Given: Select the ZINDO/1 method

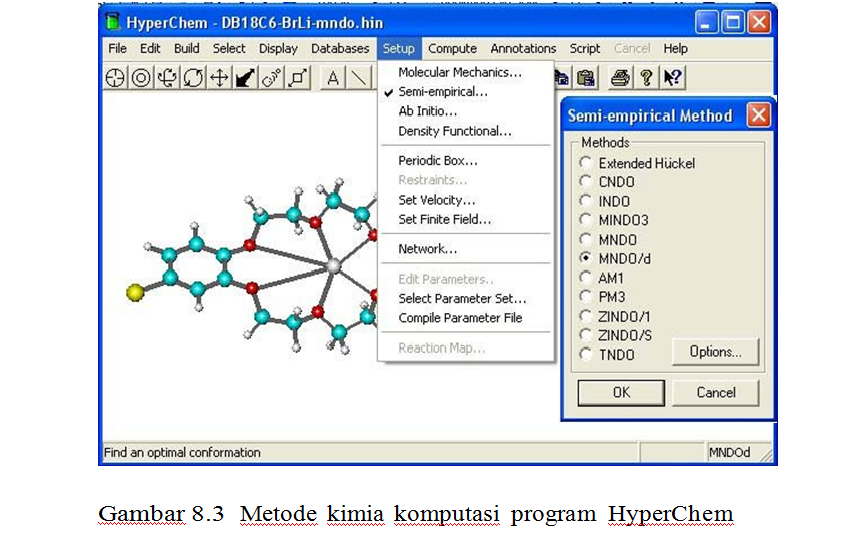Looking at the screenshot, I should click(586, 316).
